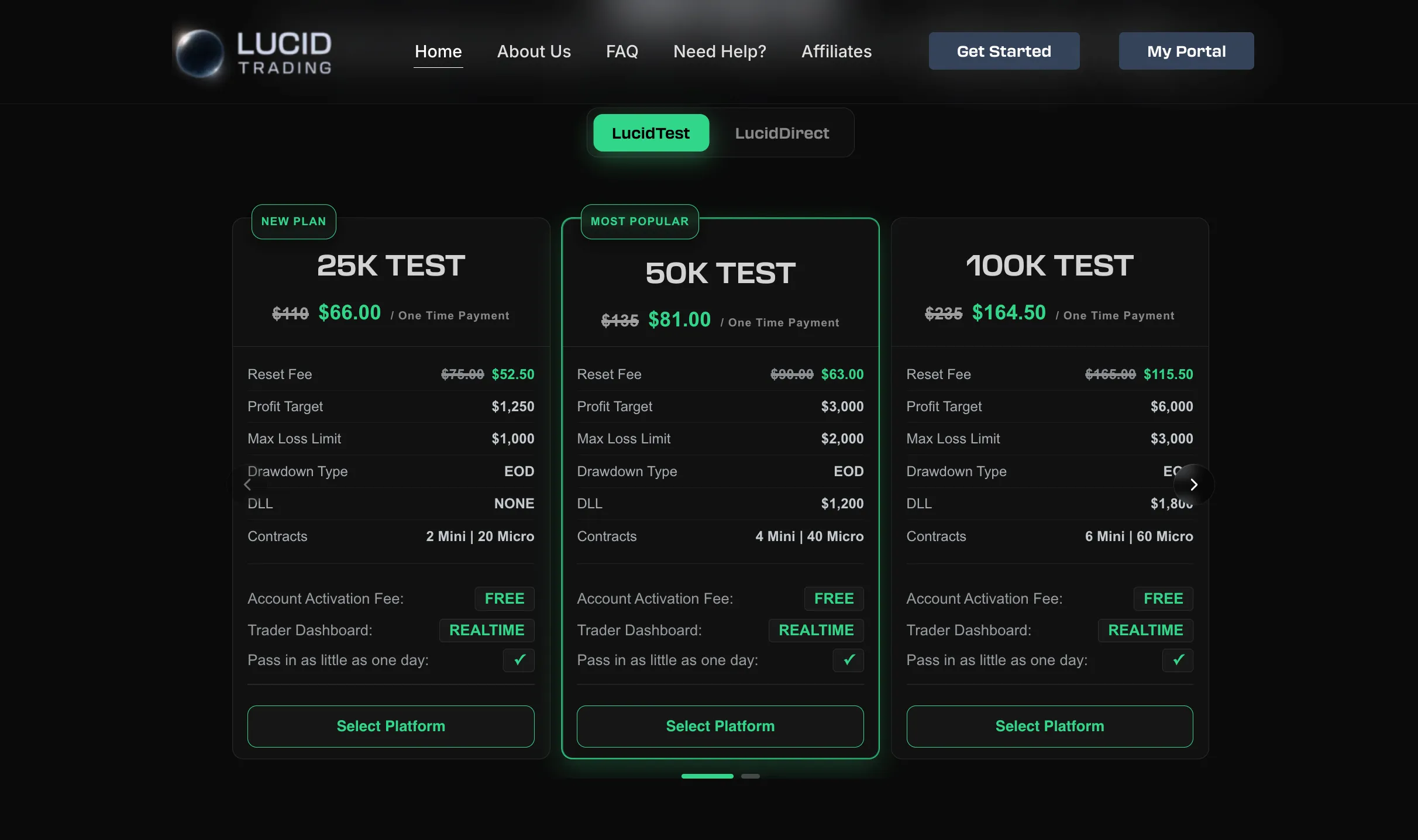The image size is (1418, 840).
Task: Click the Lucid Trading orb logo
Action: click(x=199, y=53)
